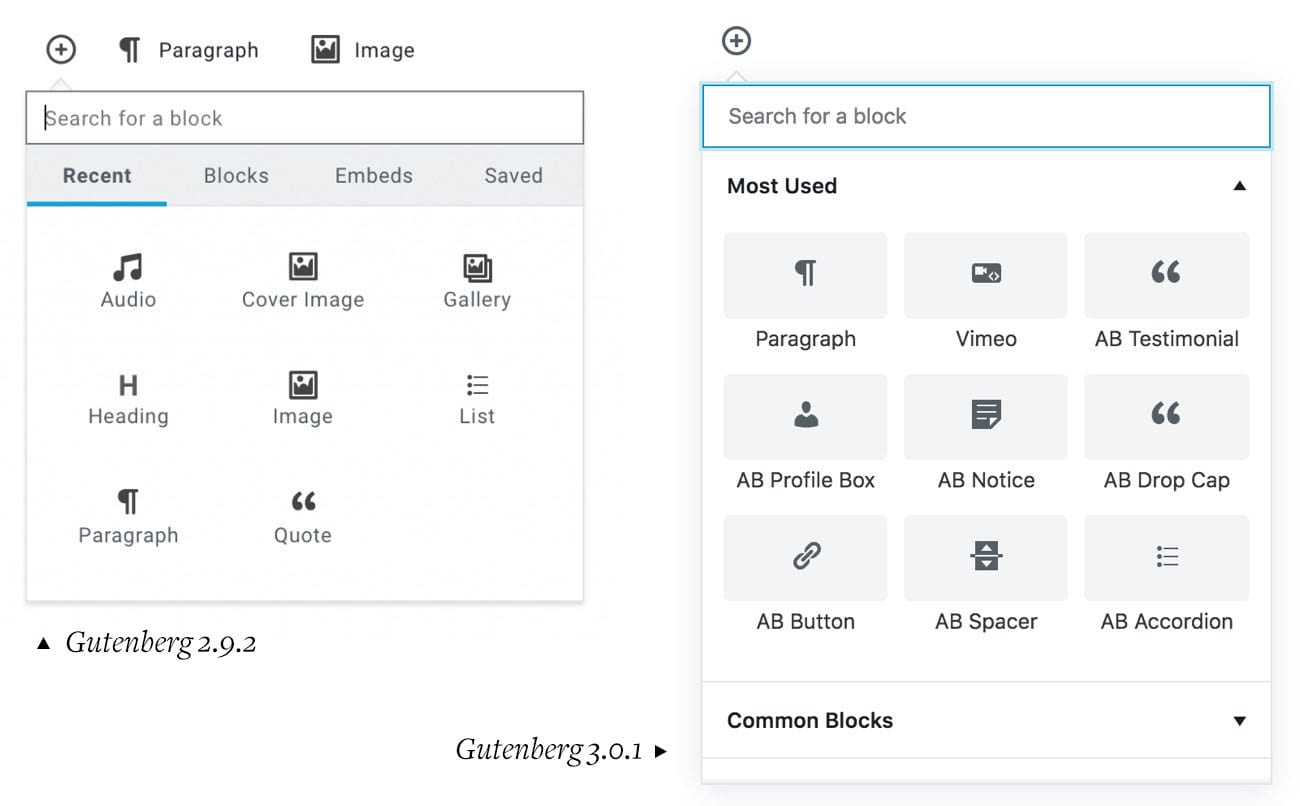Focus the right panel's search for a block field
Image resolution: width=1300 pixels, height=806 pixels.
coord(986,116)
